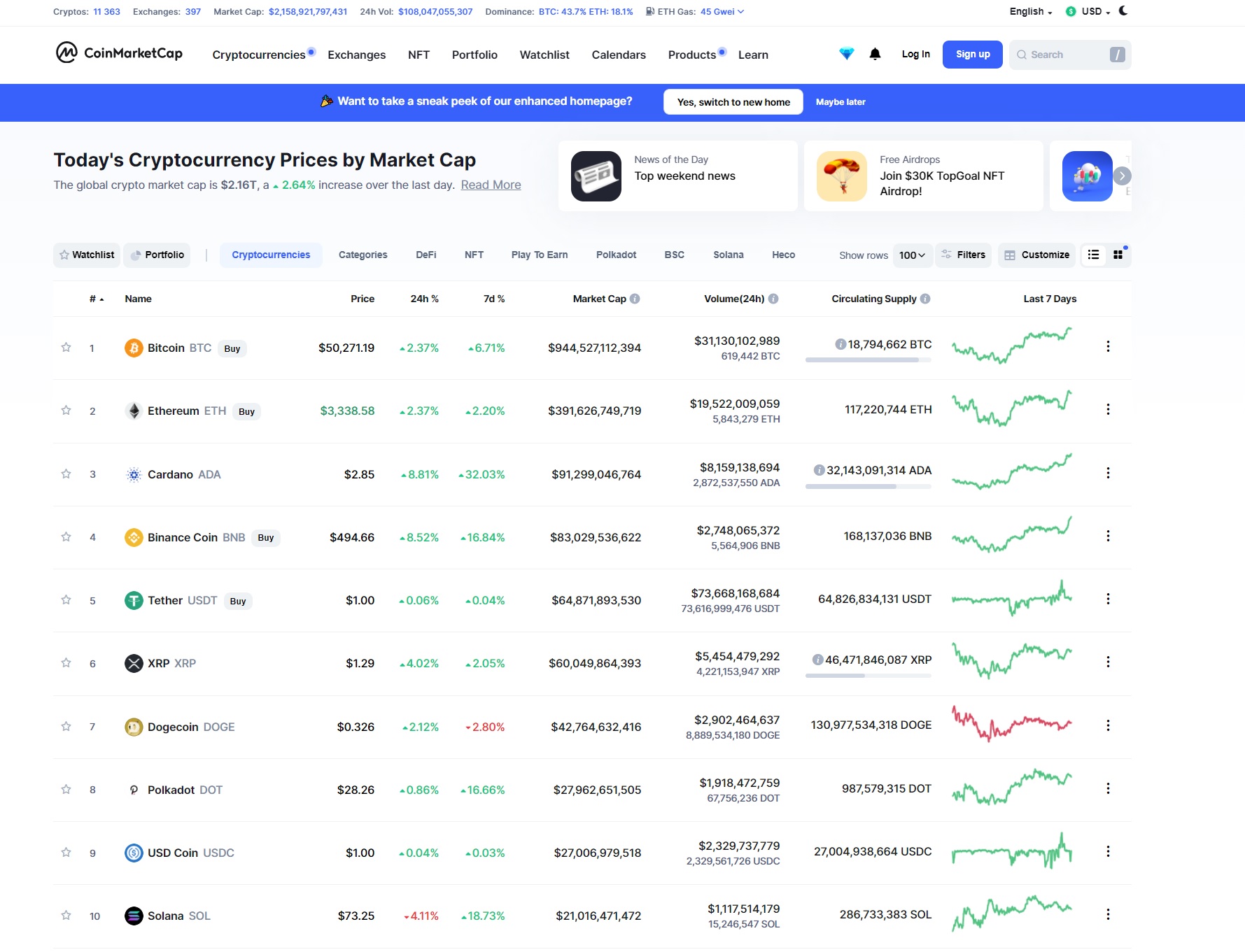Click the Binance Coin icon
Screen dimensions: 1245x952
(134, 537)
